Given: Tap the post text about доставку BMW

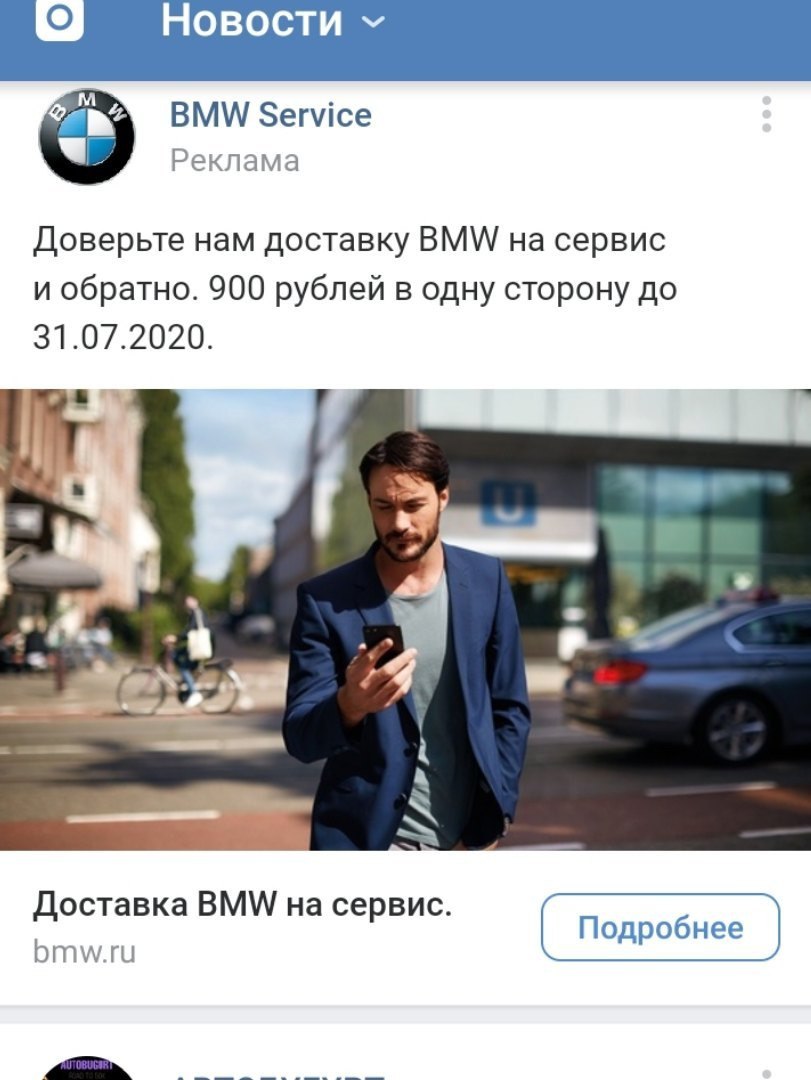Looking at the screenshot, I should click(x=355, y=289).
